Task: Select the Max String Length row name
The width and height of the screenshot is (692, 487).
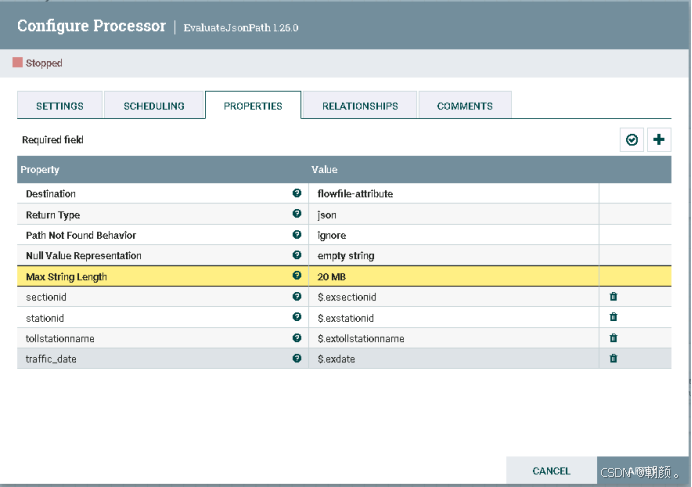Action: [66, 277]
